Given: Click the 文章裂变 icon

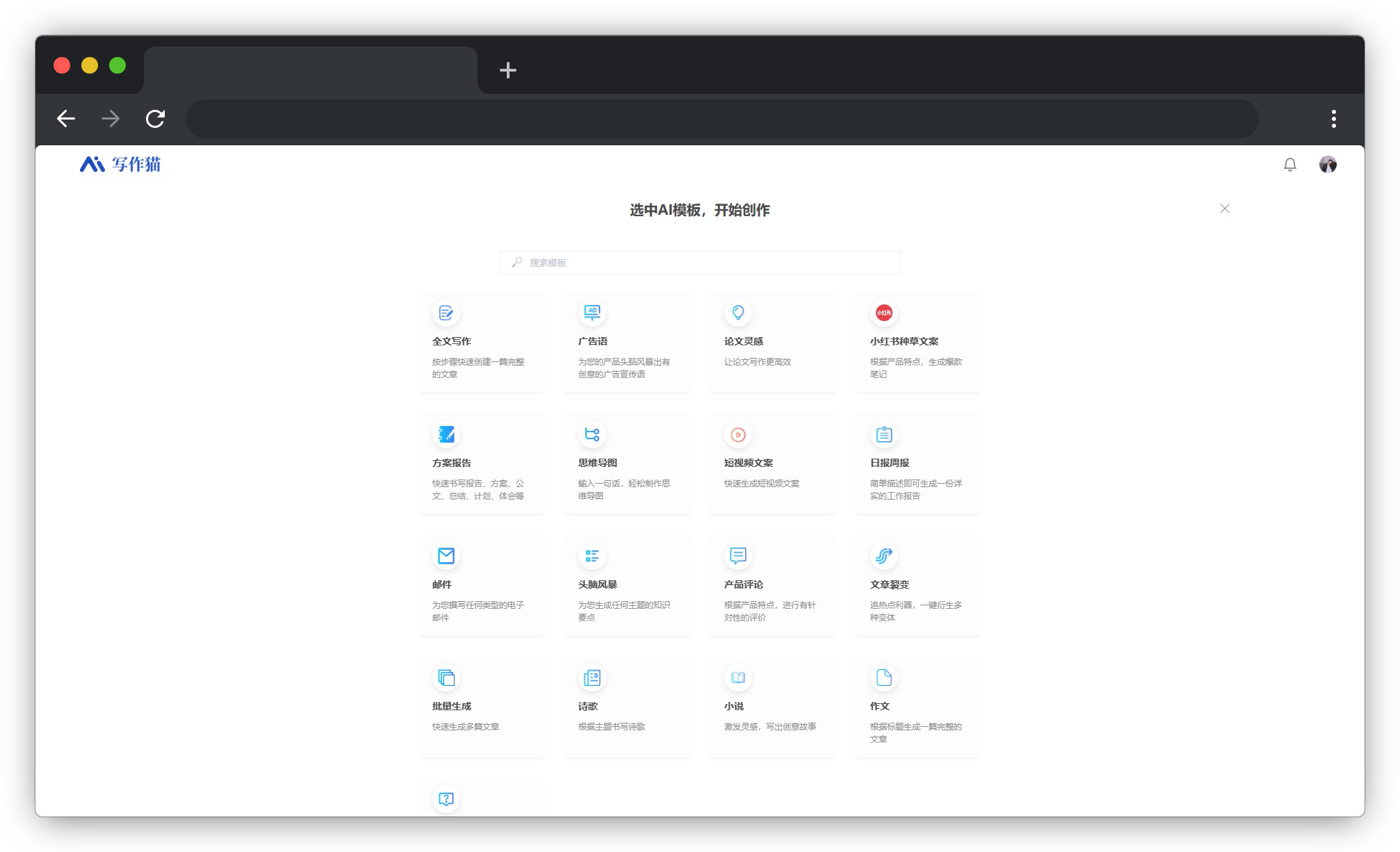Looking at the screenshot, I should click(884, 557).
